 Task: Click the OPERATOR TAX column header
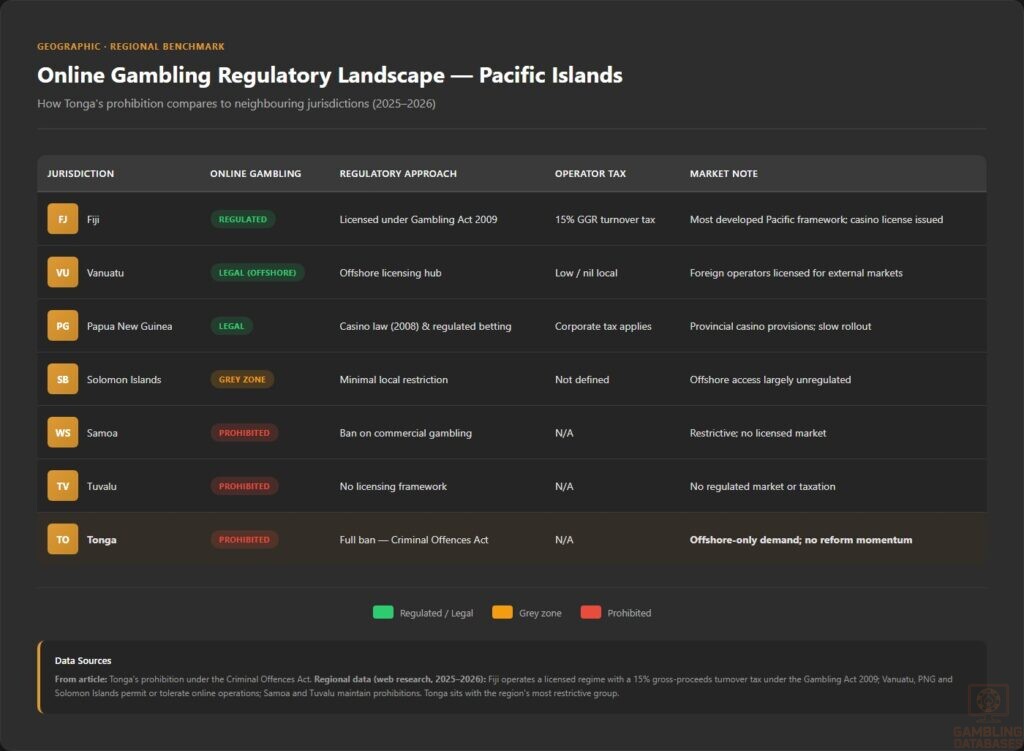[590, 174]
